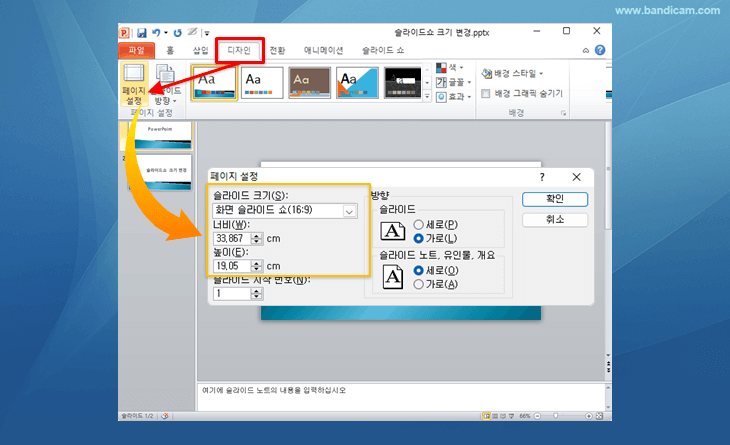Click the OK (확인) button

tap(555, 199)
